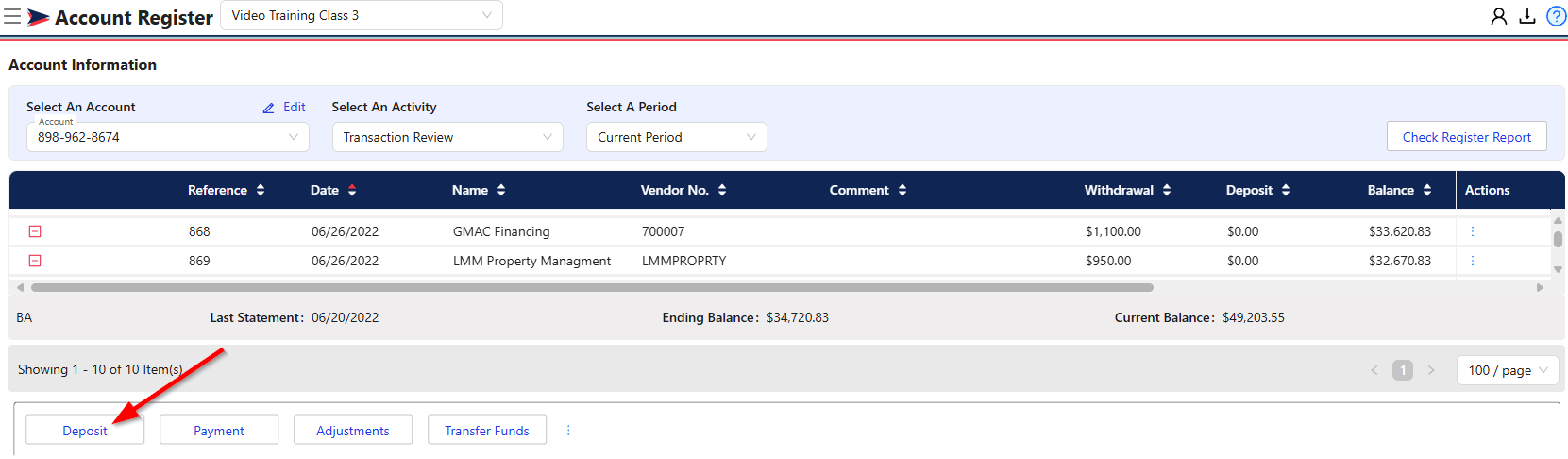Click Current Balance $49,203.55 value

tap(1254, 317)
